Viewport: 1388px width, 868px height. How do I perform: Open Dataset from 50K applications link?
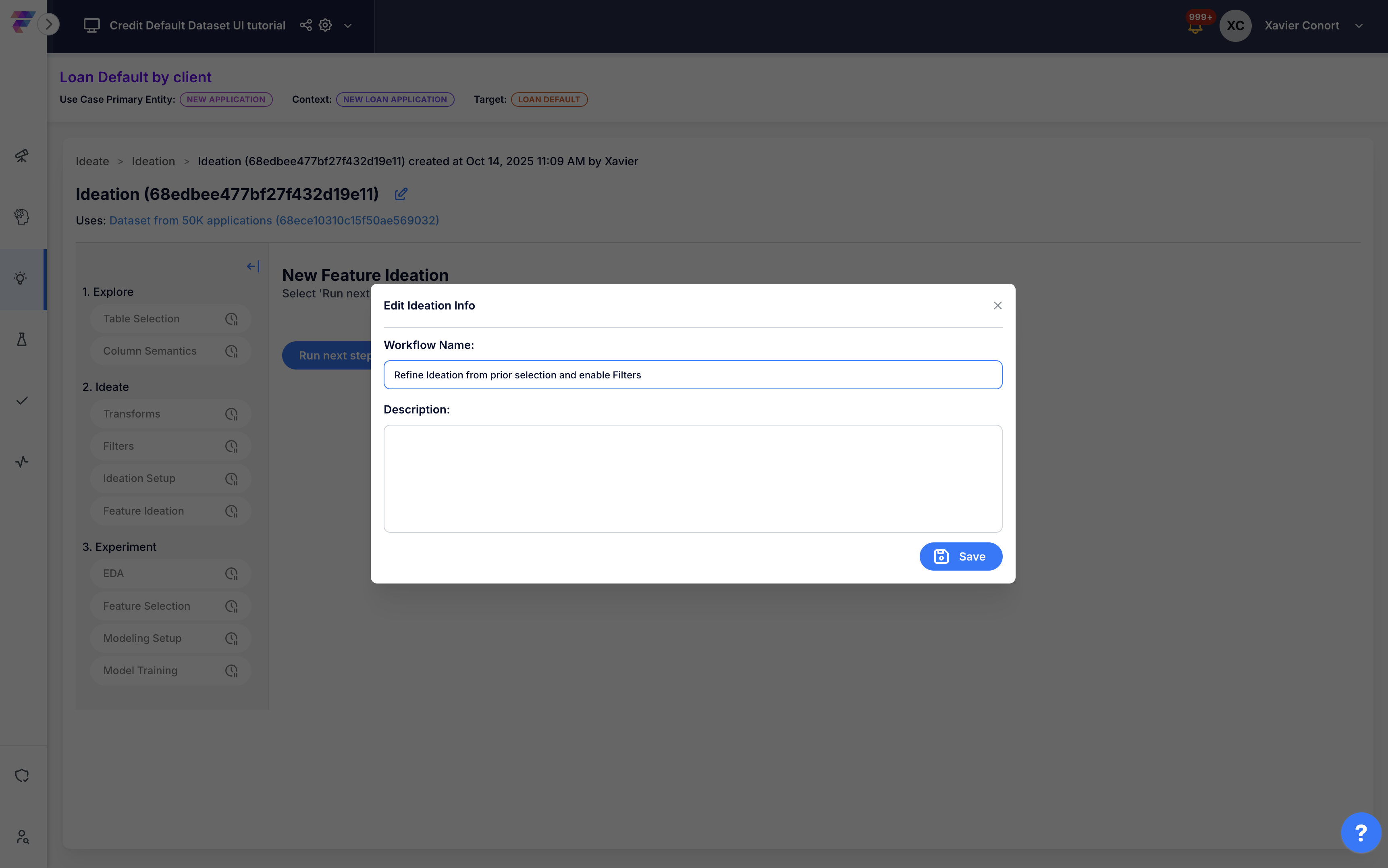point(274,220)
